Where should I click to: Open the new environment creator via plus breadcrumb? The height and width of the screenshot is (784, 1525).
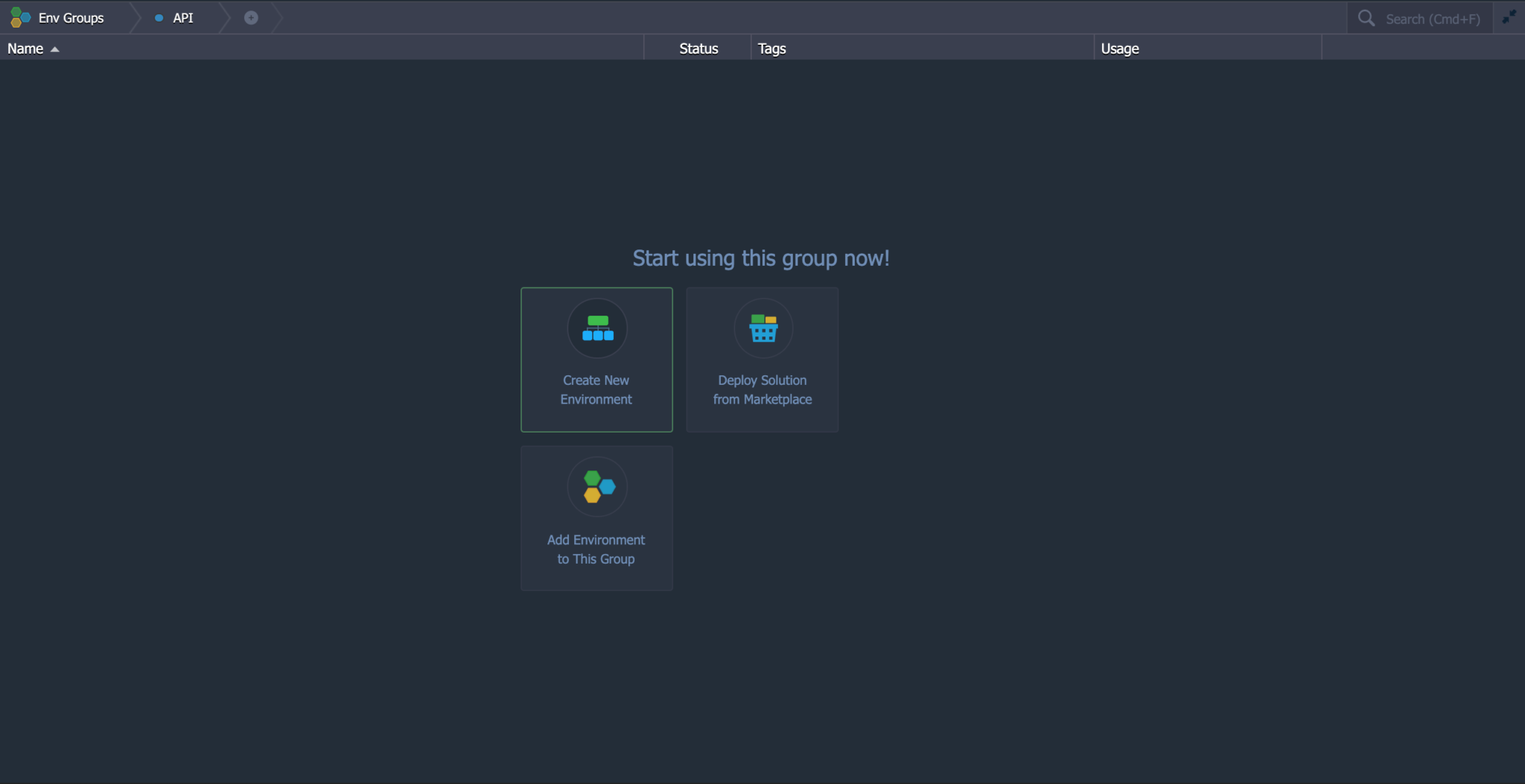(x=250, y=17)
